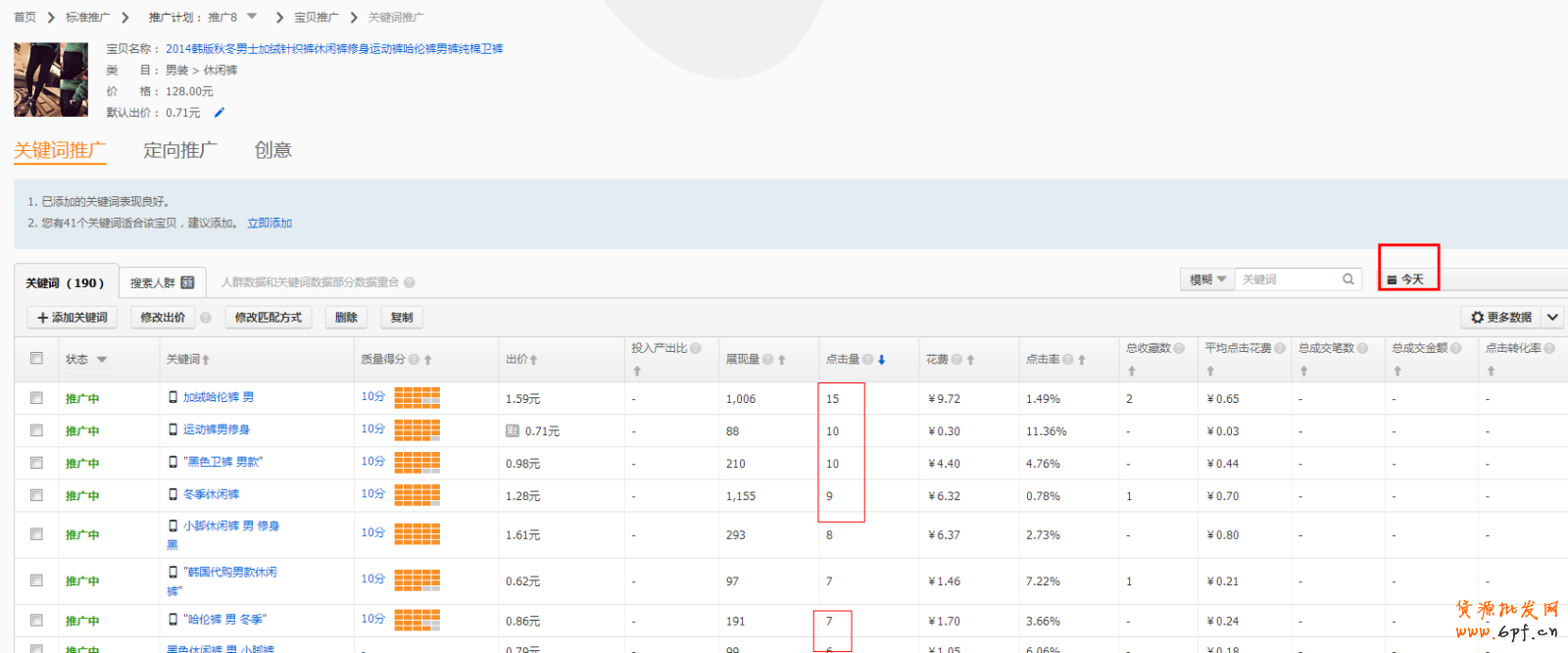Viewport: 1568px width, 653px height.
Task: Sort by 质量得分 using its arrow icon
Action: click(x=428, y=360)
